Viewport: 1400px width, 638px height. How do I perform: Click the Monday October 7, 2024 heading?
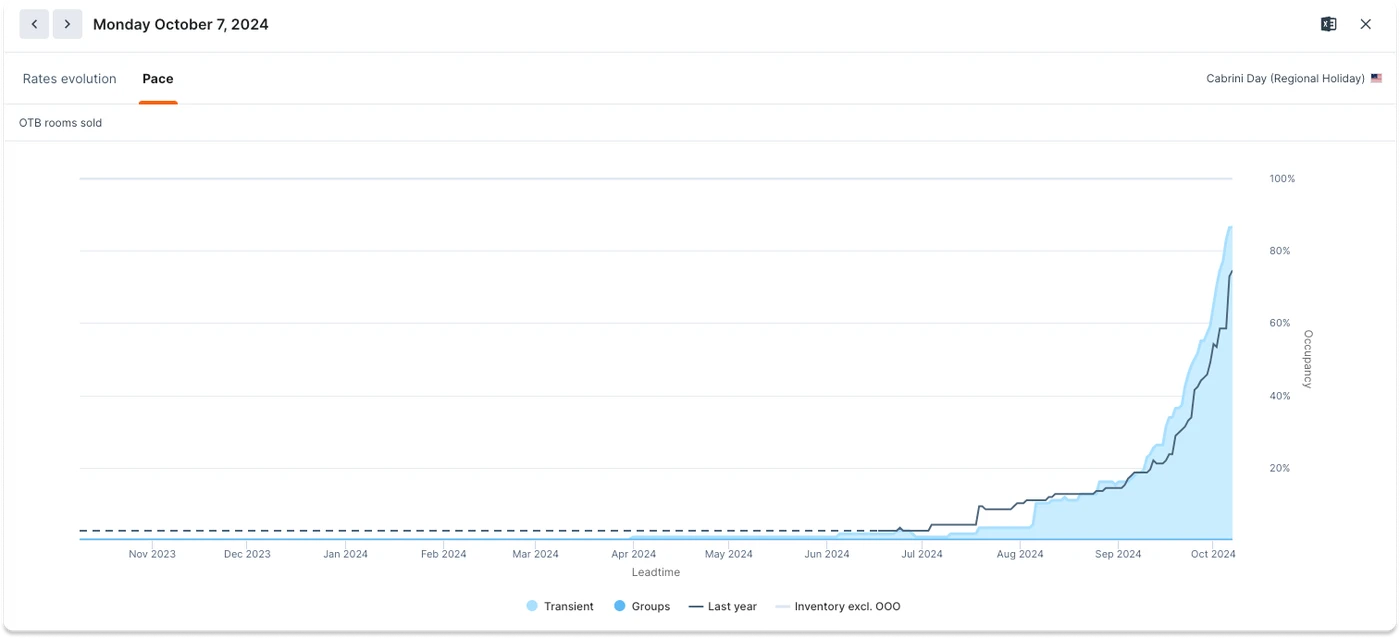pos(181,24)
